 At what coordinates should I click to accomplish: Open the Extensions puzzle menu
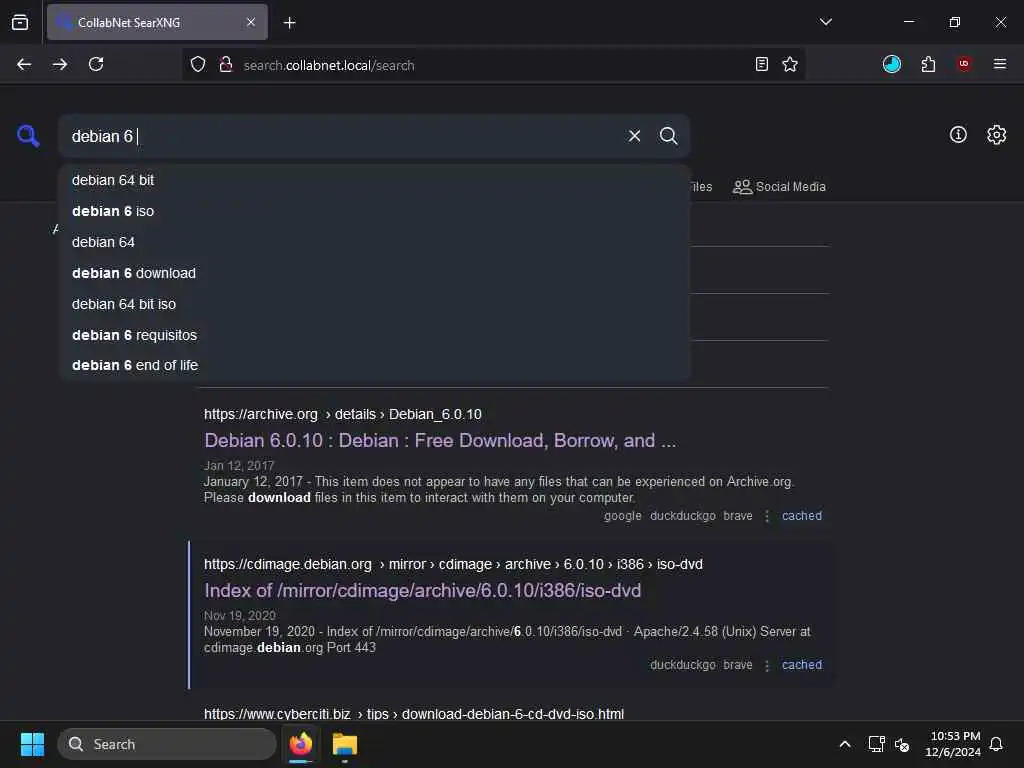pos(928,64)
